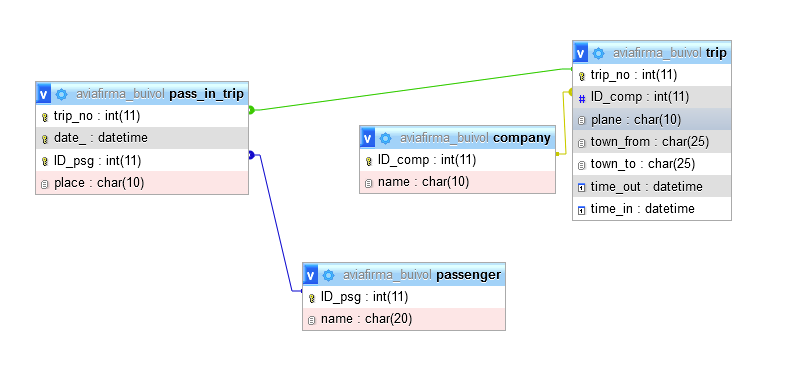
Task: Click the key icon beside trip_no in pass_in_trip
Action: click(x=45, y=117)
